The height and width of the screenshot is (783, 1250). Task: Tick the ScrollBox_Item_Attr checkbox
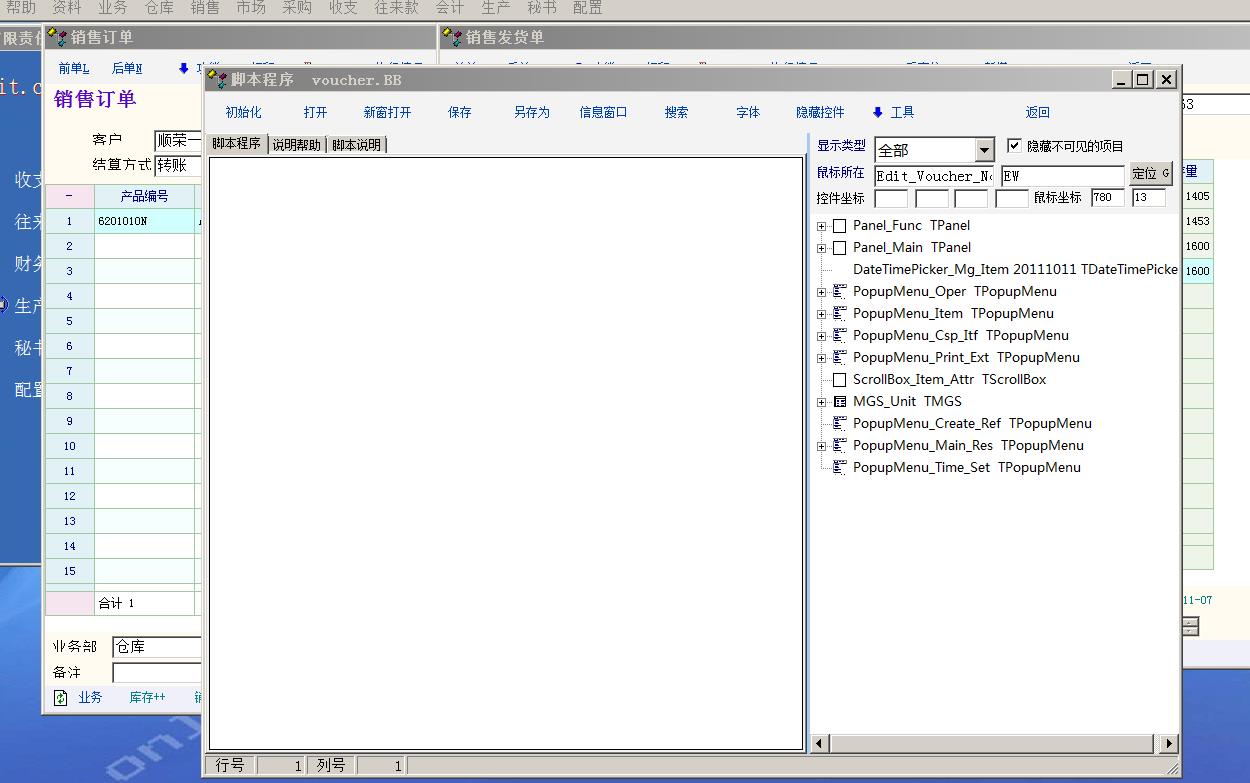coord(840,380)
